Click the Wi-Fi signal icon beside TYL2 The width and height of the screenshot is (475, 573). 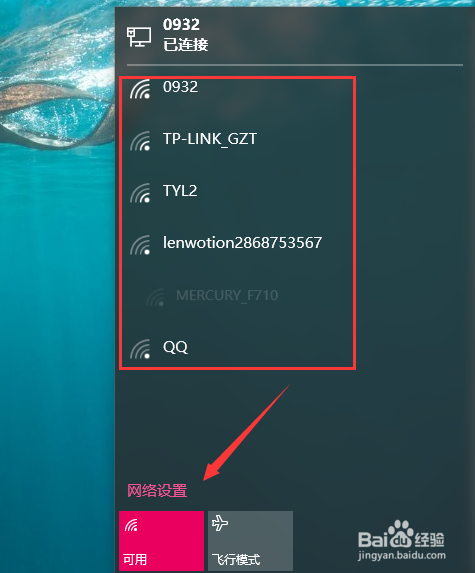140,193
